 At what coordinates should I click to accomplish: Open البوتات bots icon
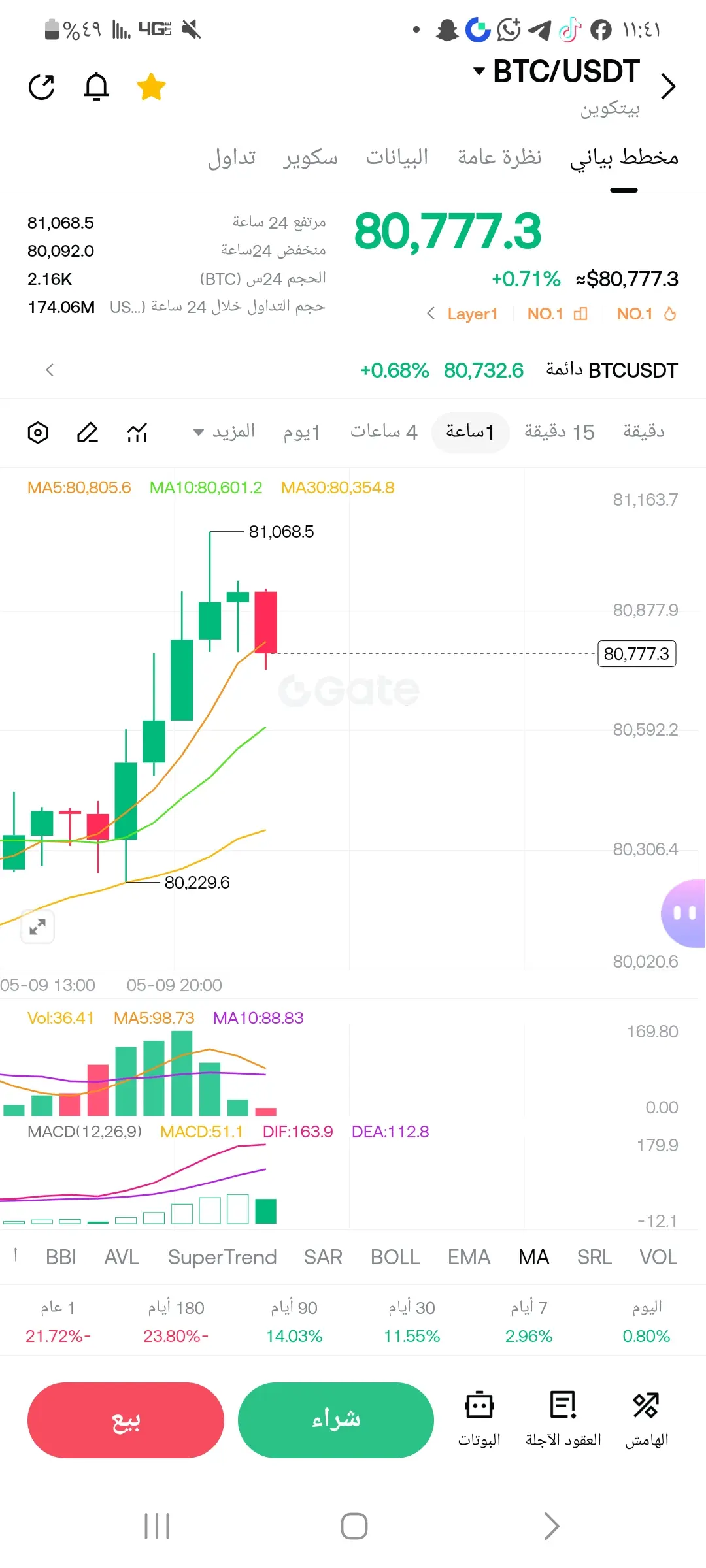click(479, 1419)
